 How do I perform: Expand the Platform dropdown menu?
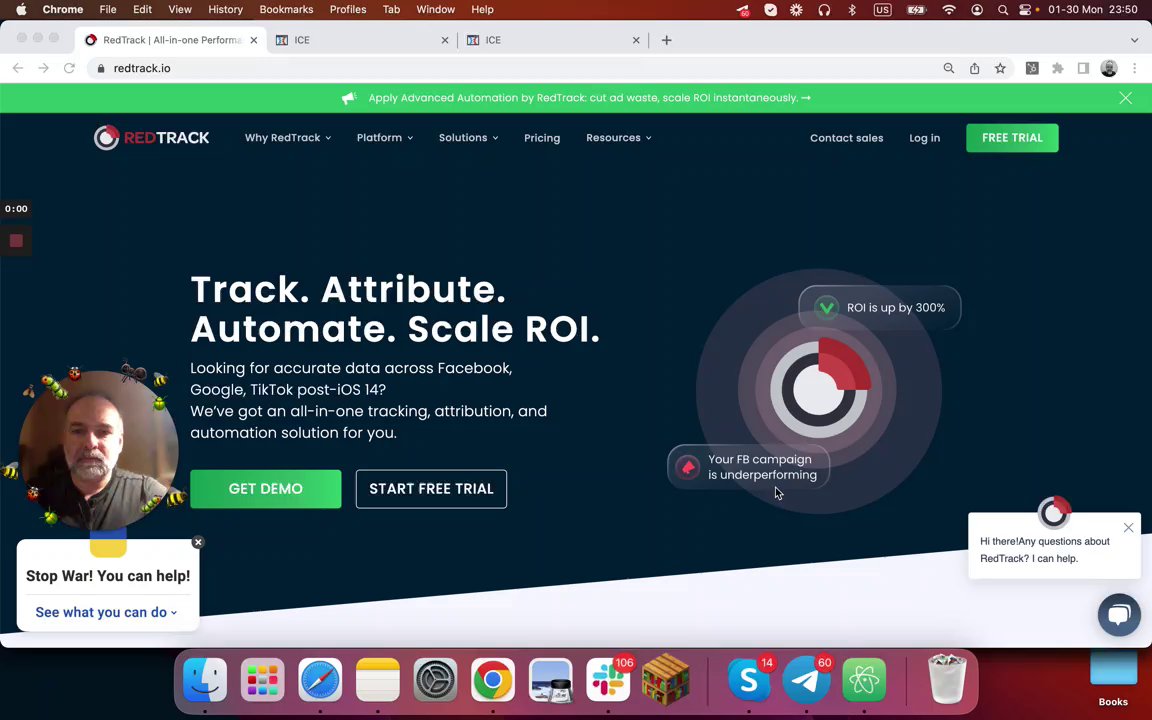click(385, 137)
